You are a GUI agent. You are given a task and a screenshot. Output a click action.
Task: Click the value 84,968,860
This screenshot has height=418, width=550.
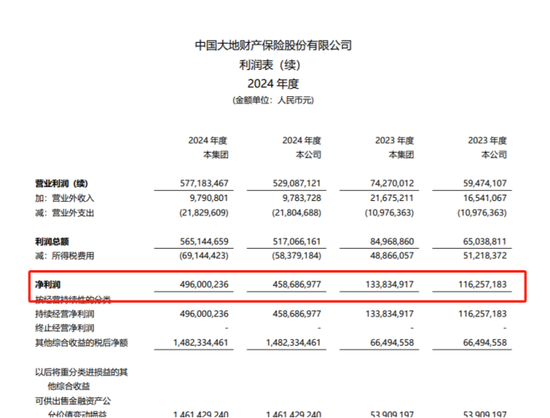coord(392,241)
